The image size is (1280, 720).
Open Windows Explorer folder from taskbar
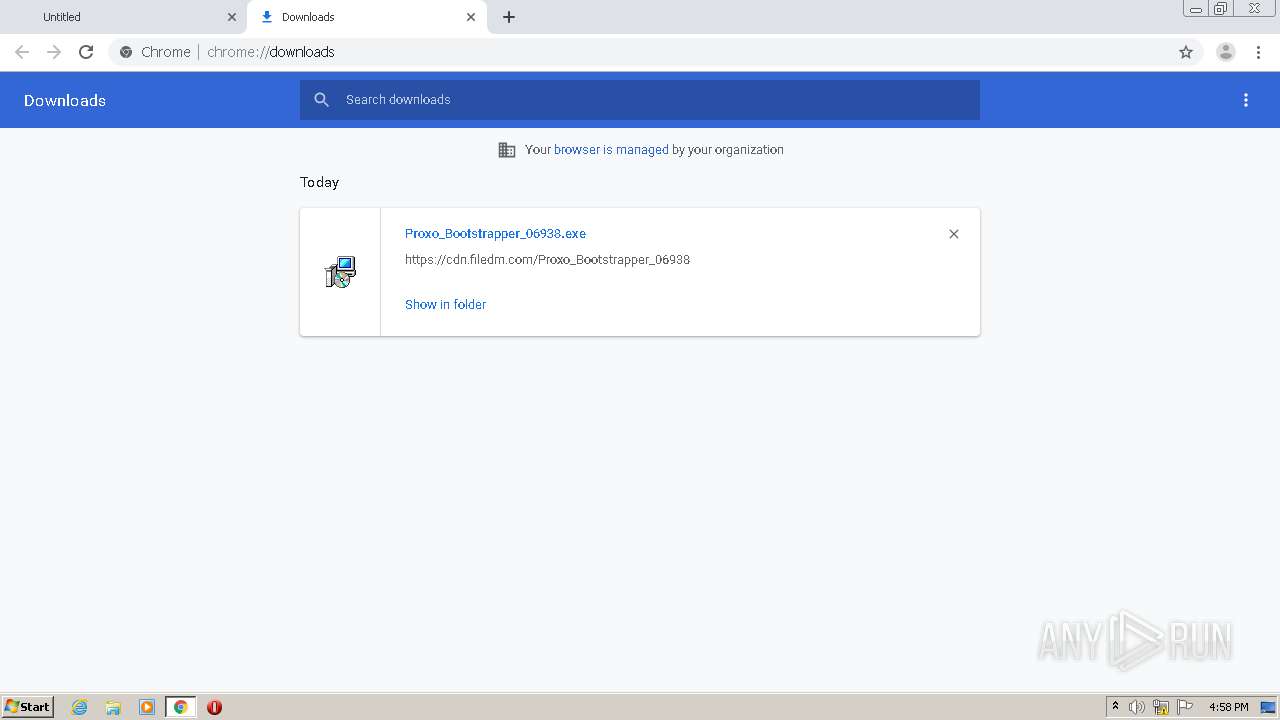point(113,707)
